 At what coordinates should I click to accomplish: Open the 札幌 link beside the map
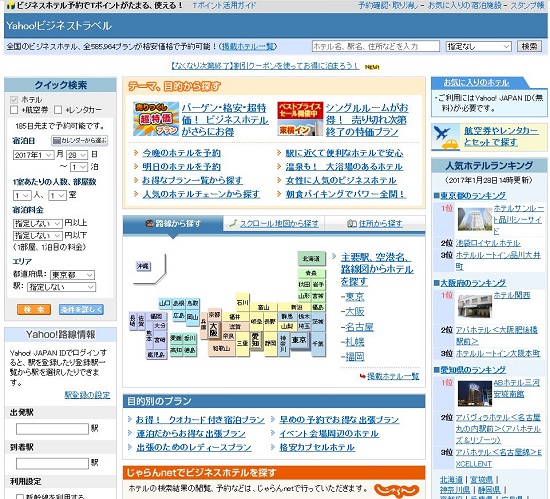coord(355,342)
